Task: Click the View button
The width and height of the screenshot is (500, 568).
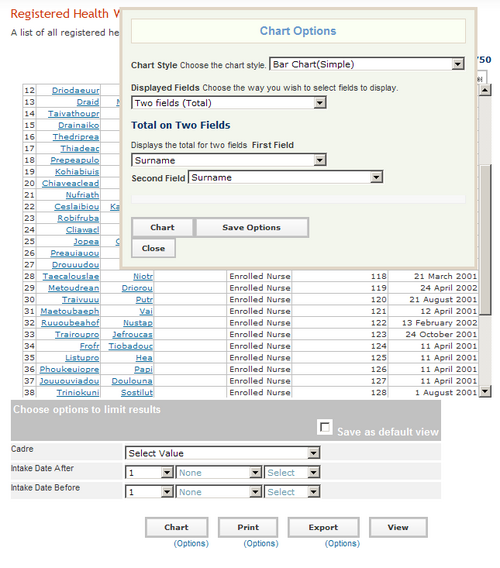Action: 398,527
